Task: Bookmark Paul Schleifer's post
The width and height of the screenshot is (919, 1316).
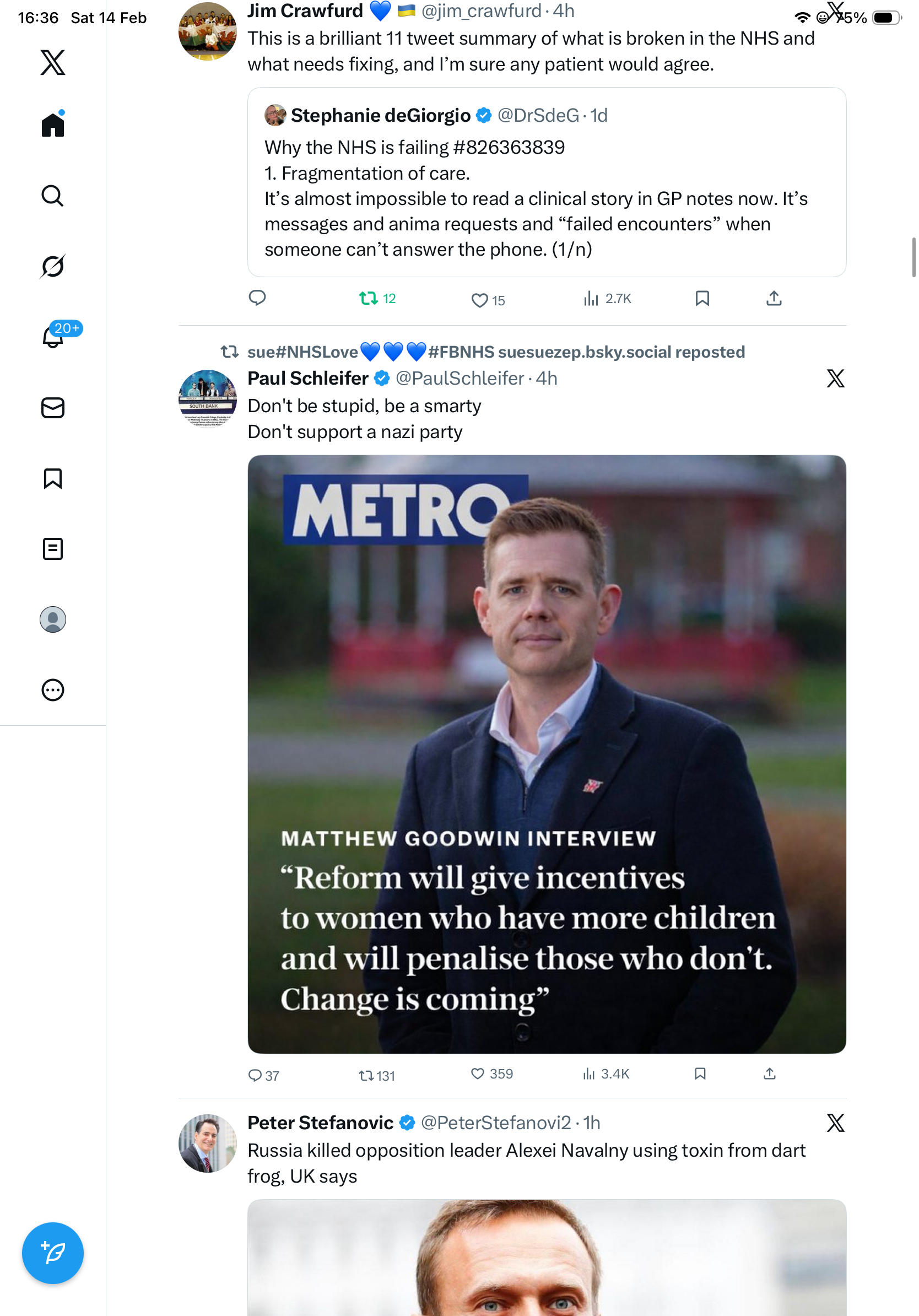Action: [700, 1074]
